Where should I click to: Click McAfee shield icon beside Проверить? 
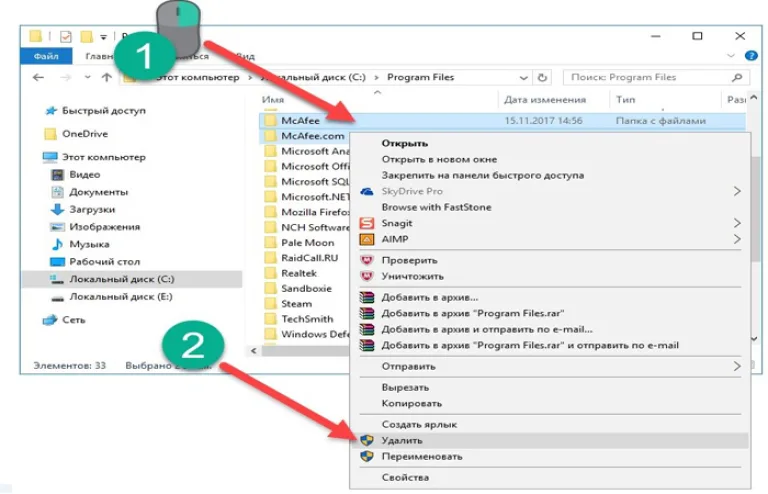coord(367,260)
